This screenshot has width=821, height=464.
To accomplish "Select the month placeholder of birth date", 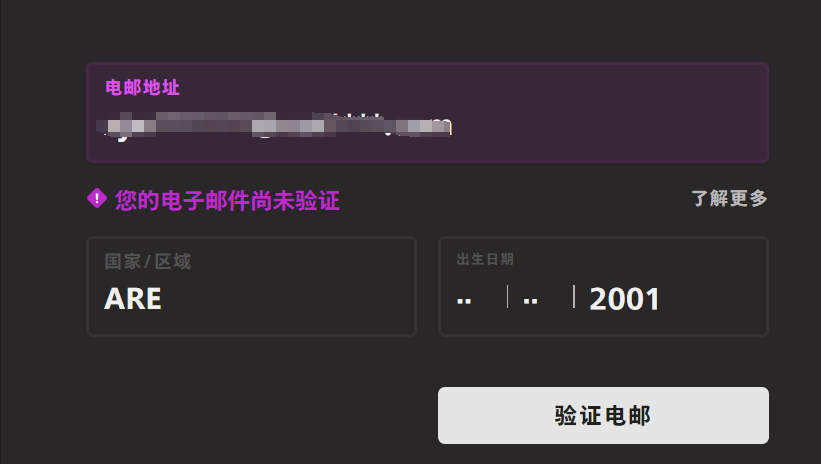I will pos(530,301).
